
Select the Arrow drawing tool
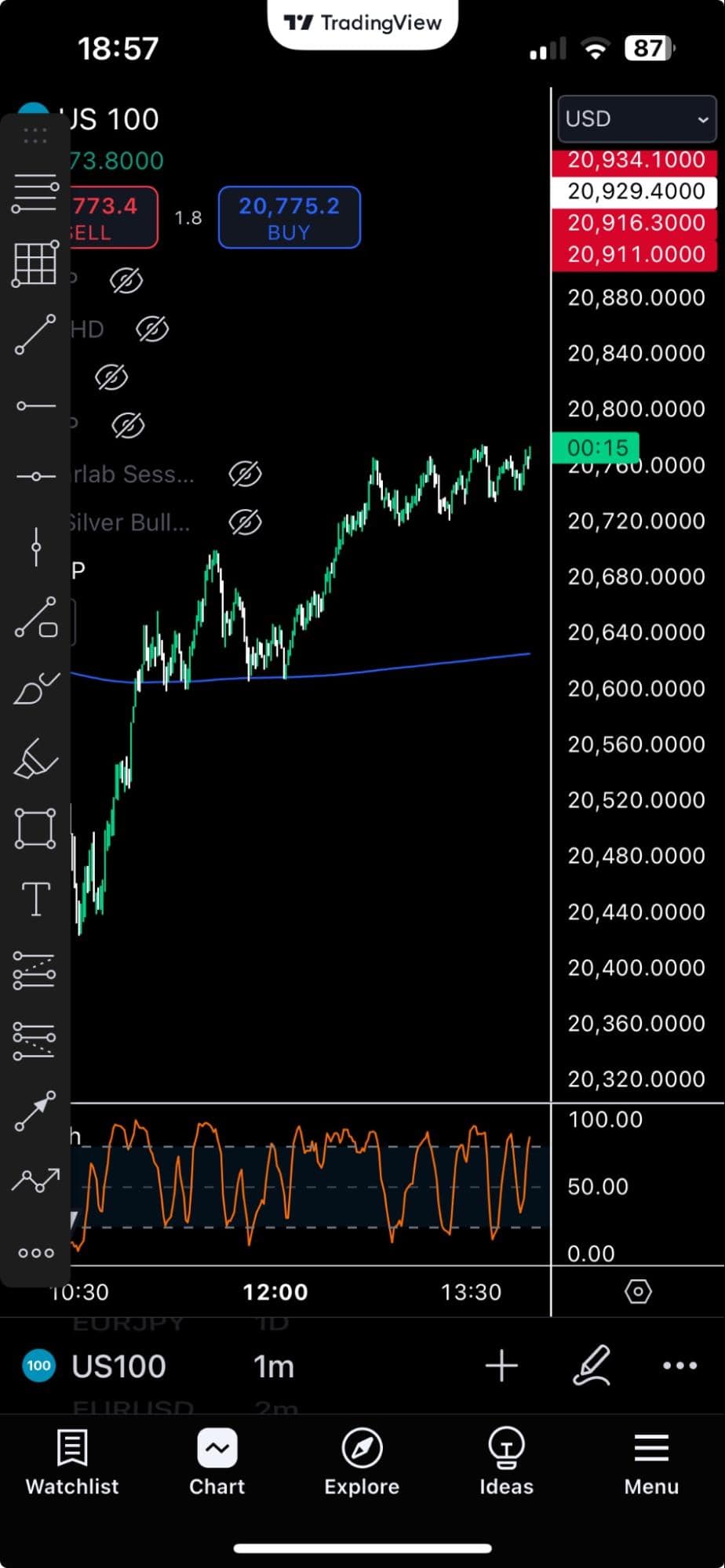35,1111
